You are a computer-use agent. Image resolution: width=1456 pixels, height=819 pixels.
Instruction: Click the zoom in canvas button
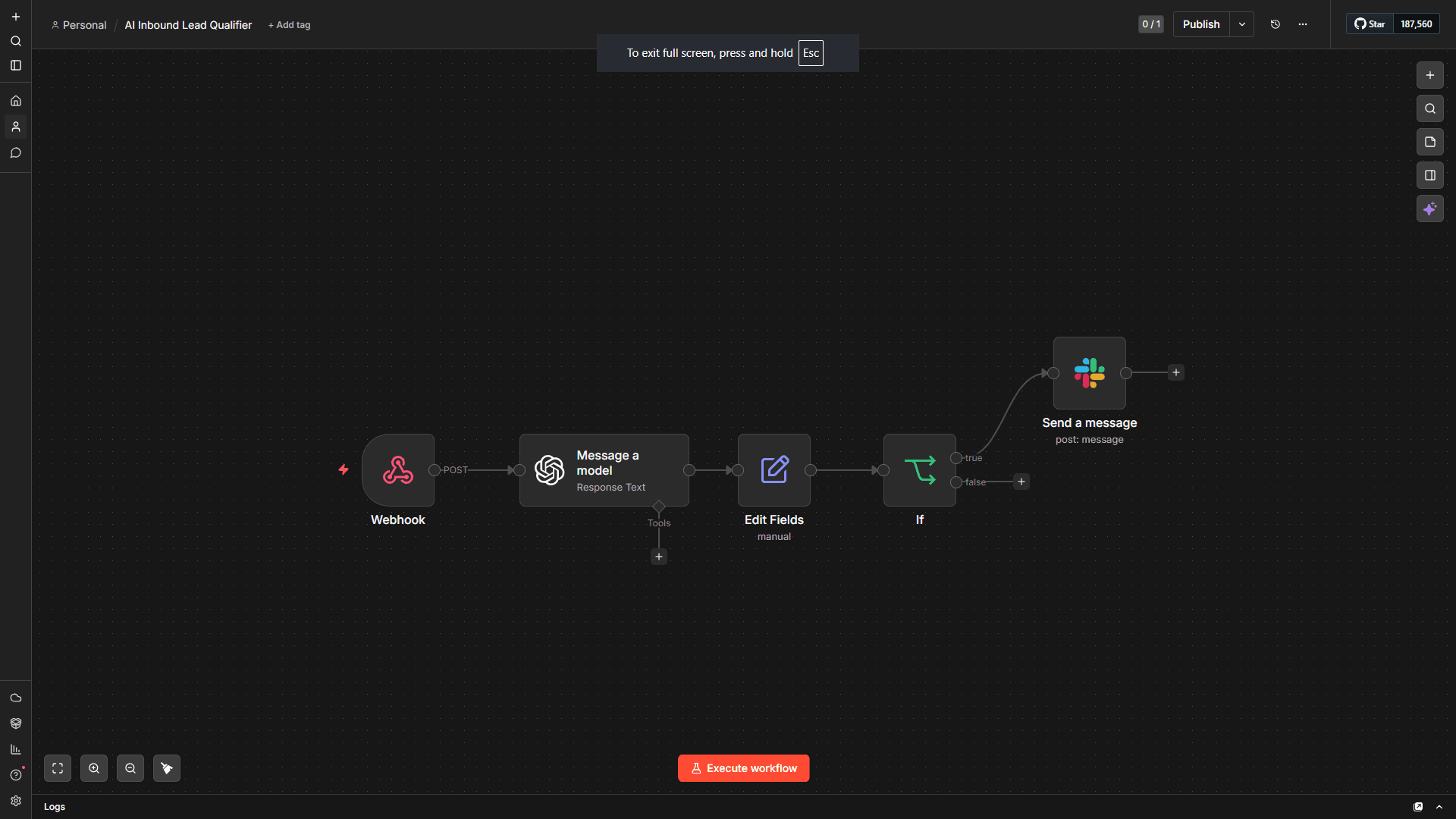click(94, 768)
